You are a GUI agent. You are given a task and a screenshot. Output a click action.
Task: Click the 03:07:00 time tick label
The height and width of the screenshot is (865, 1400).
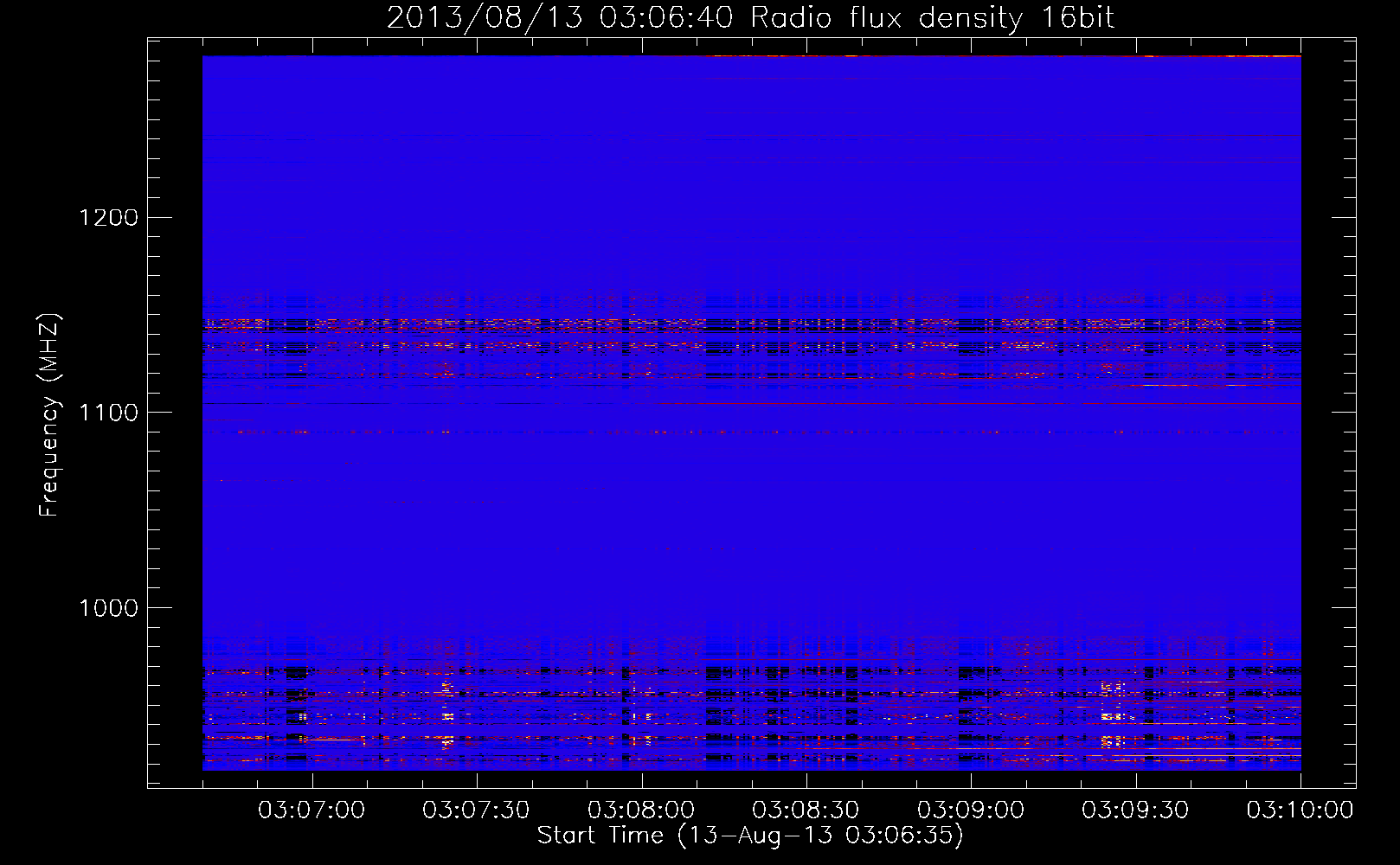point(311,810)
